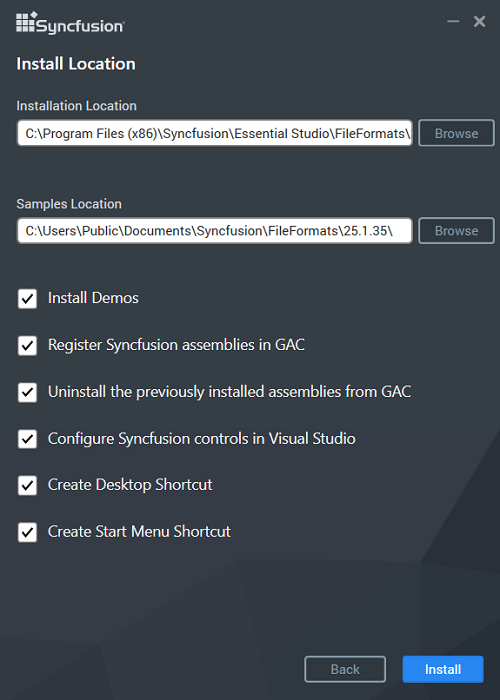Click the 'Samples Location' field label

pyautogui.click(x=69, y=204)
